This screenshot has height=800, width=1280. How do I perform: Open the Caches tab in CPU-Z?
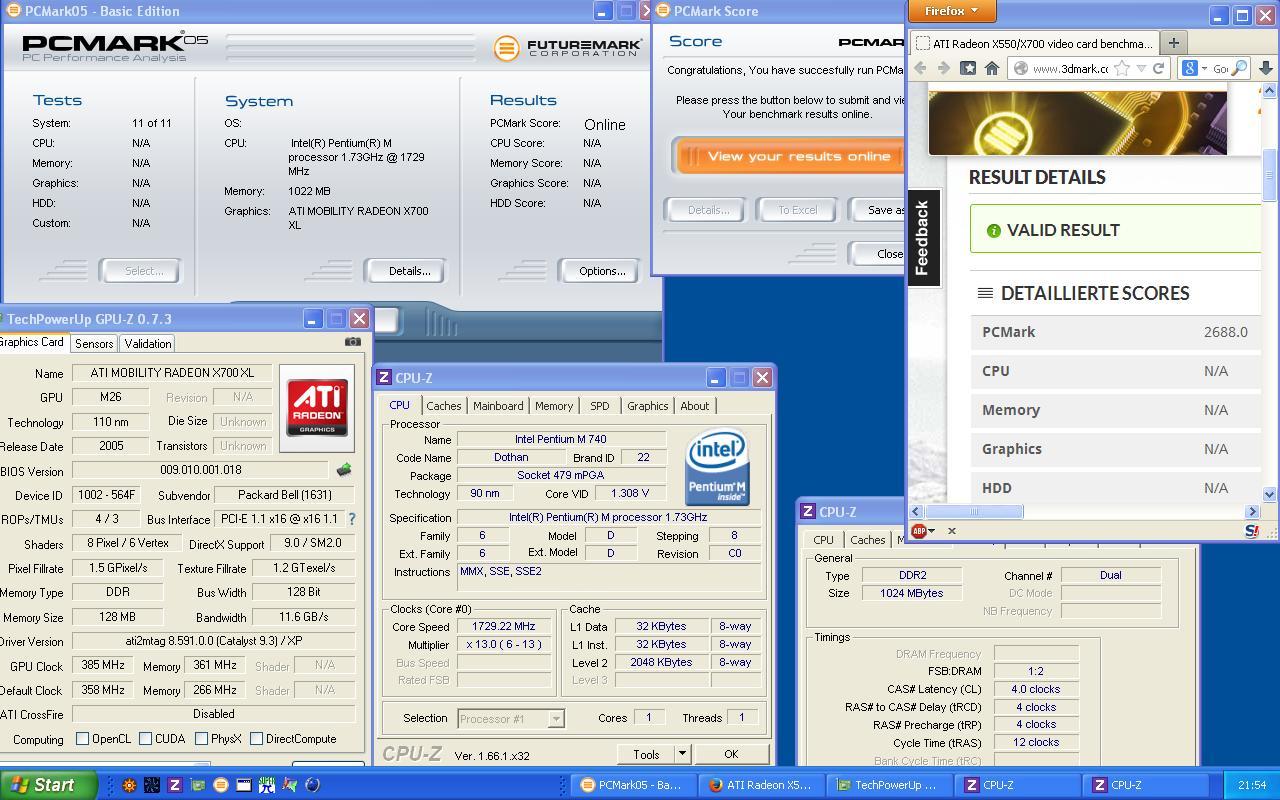pos(444,406)
